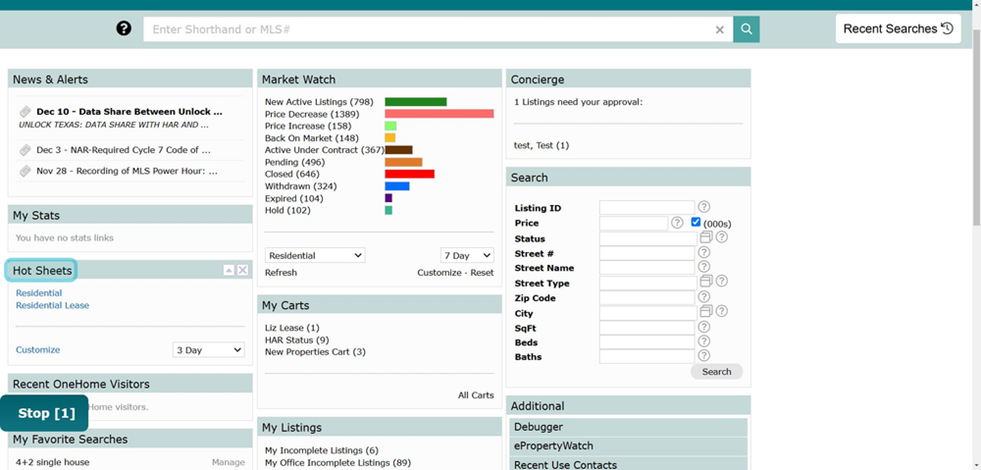Image resolution: width=981 pixels, height=470 pixels.
Task: Open the Residential property type dropdown
Action: (315, 255)
